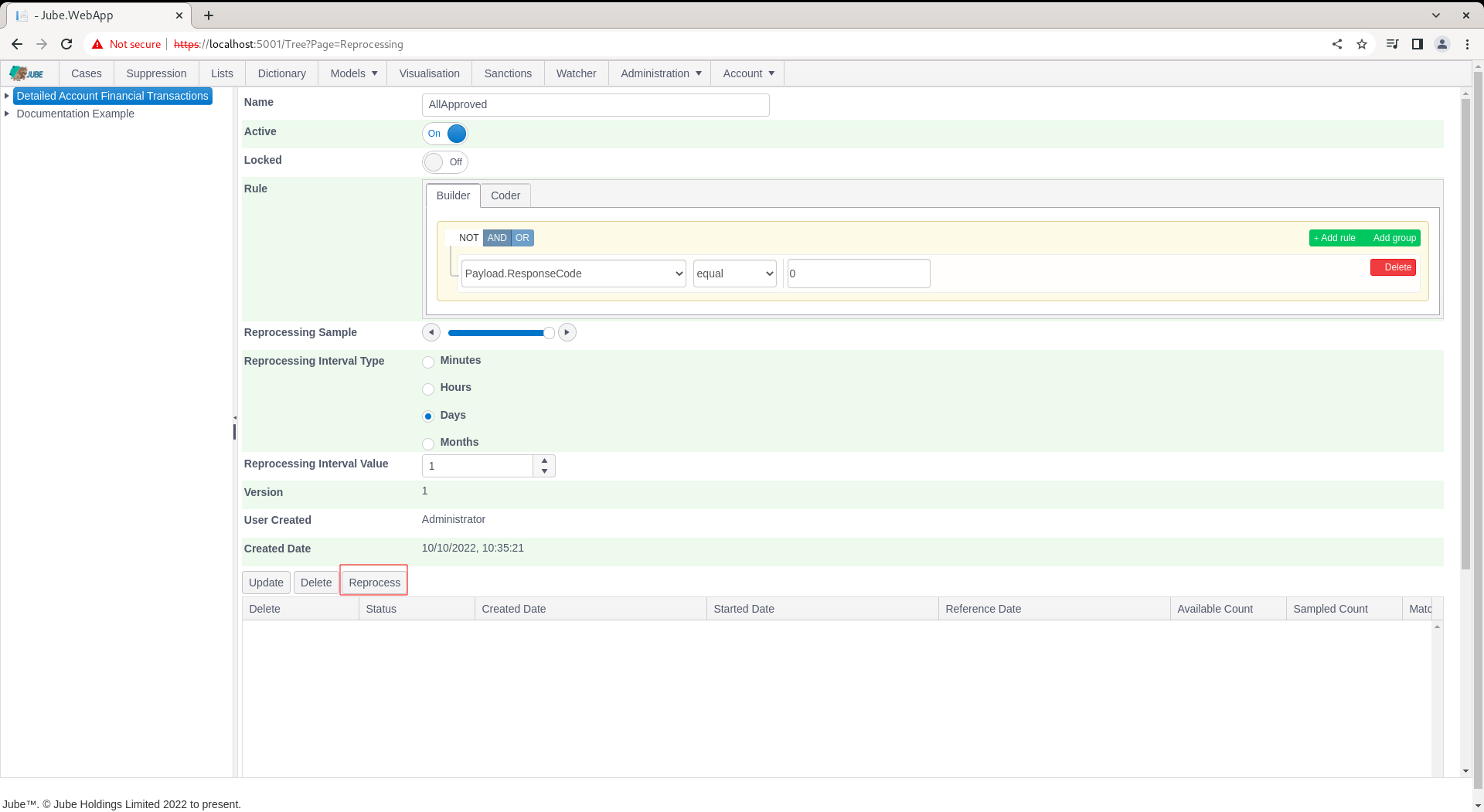Click the Reprocess button
This screenshot has height=812, width=1484.
pyautogui.click(x=374, y=583)
